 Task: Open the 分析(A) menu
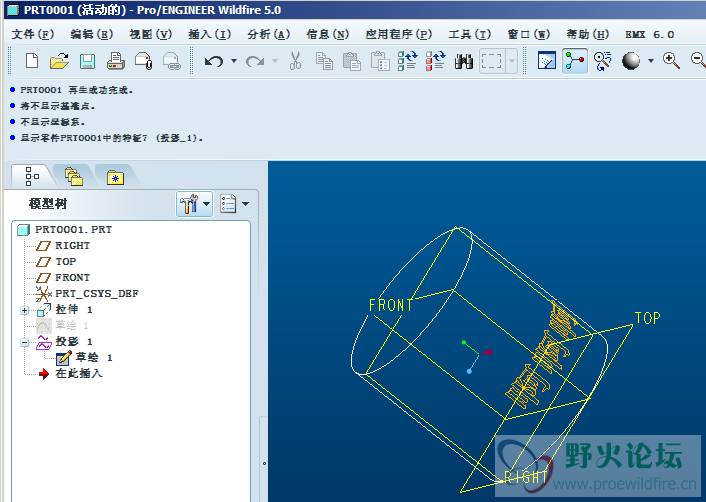coord(268,34)
